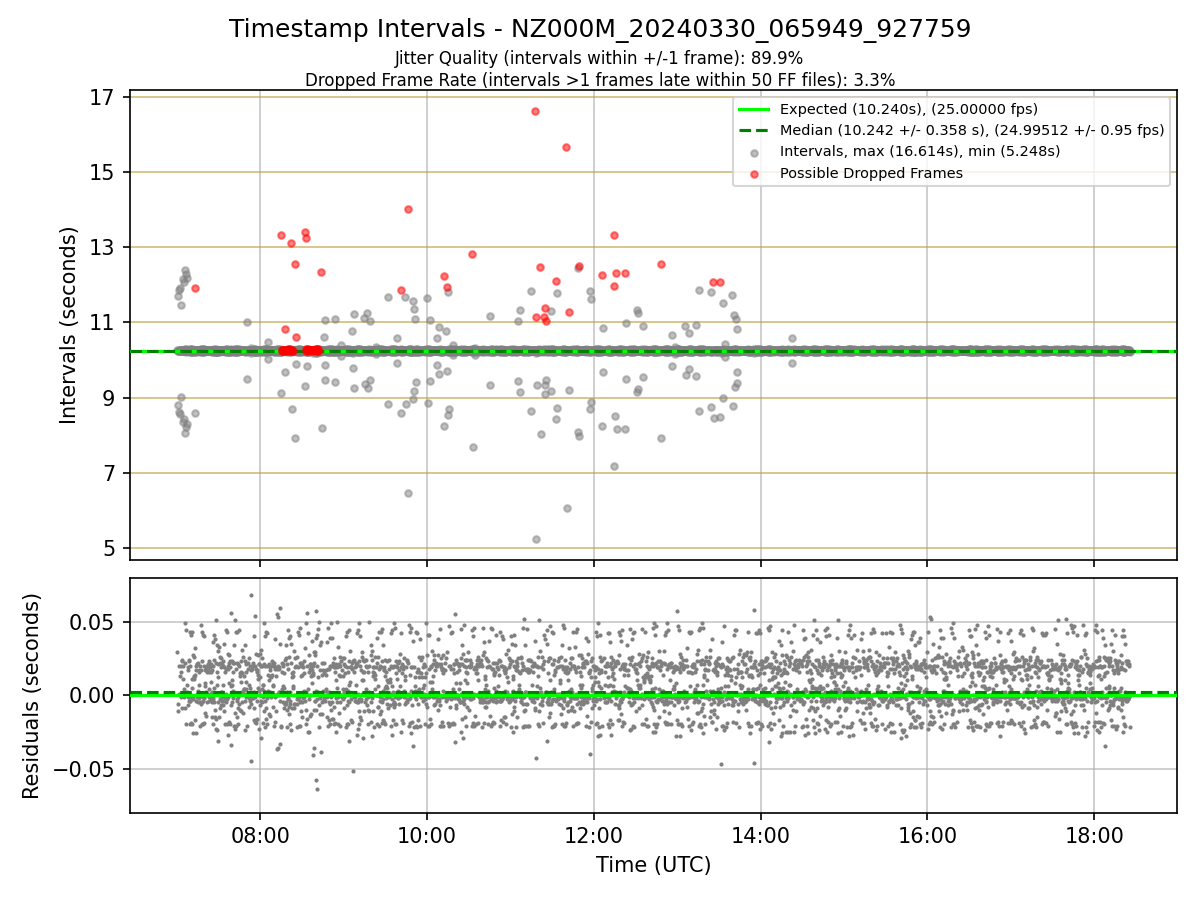Click the 'Intervals (seconds)' y-axis label
The height and width of the screenshot is (900, 1200).
coord(69,325)
